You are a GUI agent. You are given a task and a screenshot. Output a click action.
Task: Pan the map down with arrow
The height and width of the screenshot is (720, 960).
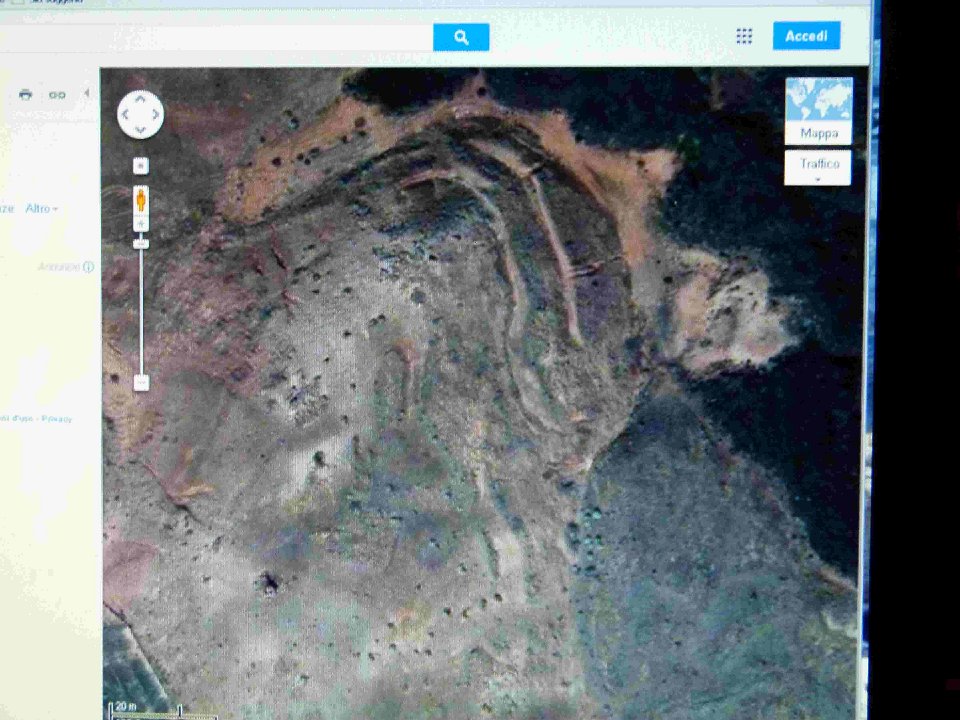click(140, 130)
